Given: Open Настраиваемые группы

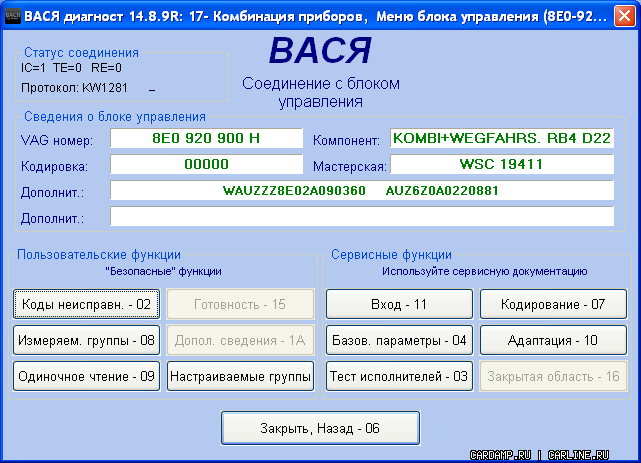Looking at the screenshot, I should (x=240, y=376).
